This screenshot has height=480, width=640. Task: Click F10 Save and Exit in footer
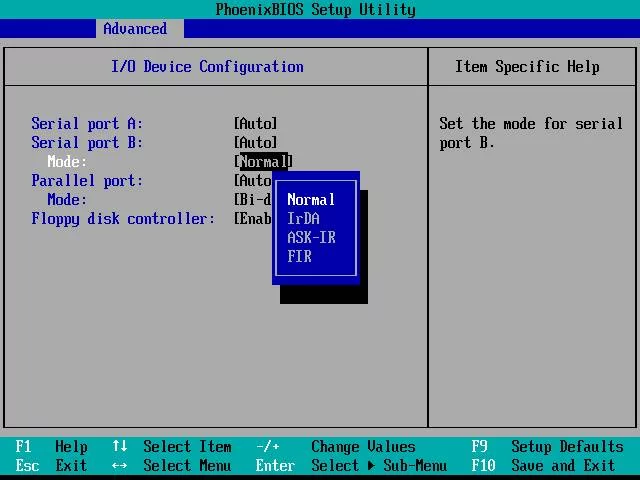pos(544,465)
